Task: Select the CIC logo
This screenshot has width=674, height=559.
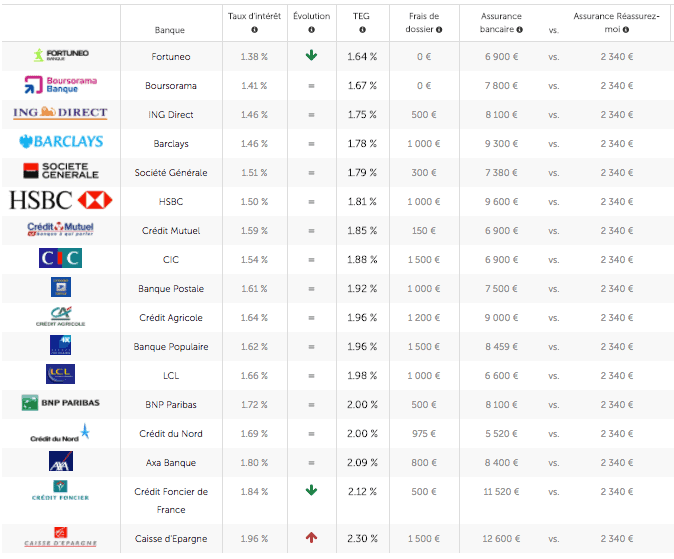Action: tap(60, 259)
